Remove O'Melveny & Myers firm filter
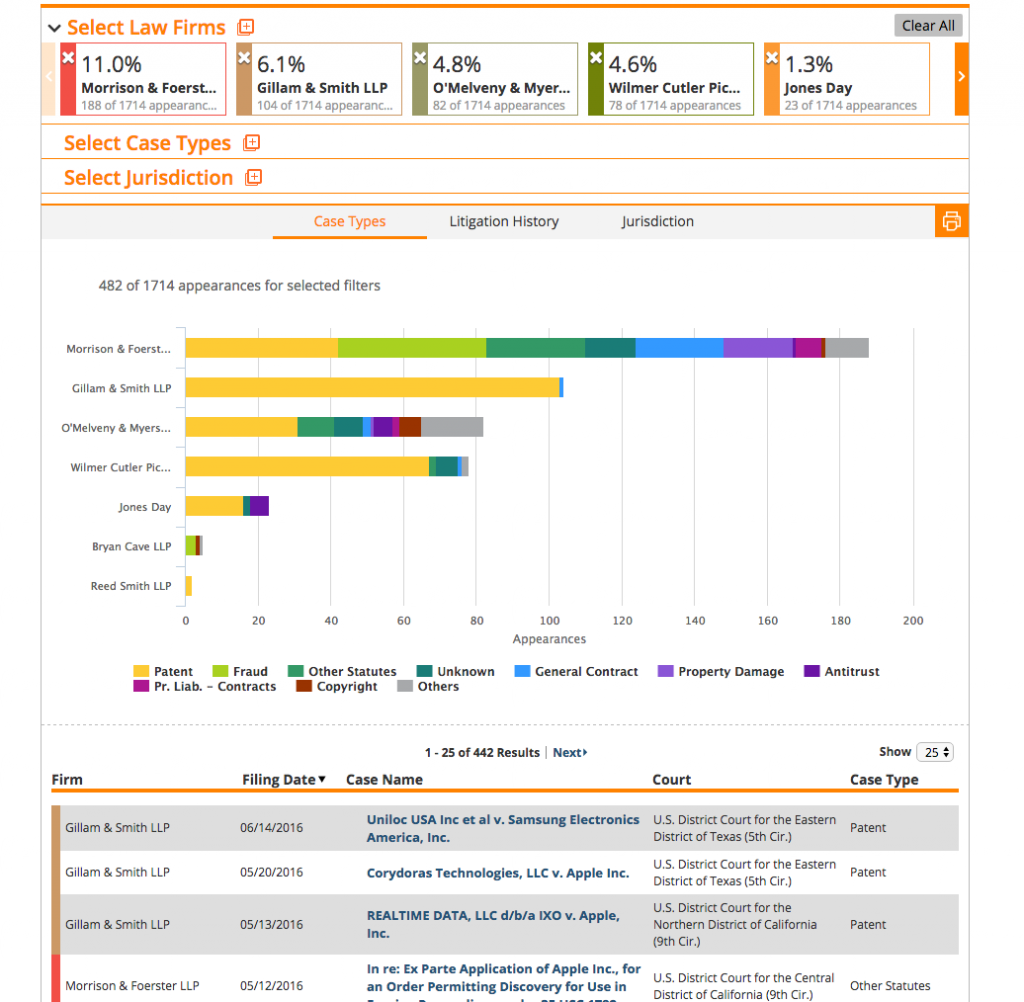The height and width of the screenshot is (1002, 1024). tap(420, 57)
